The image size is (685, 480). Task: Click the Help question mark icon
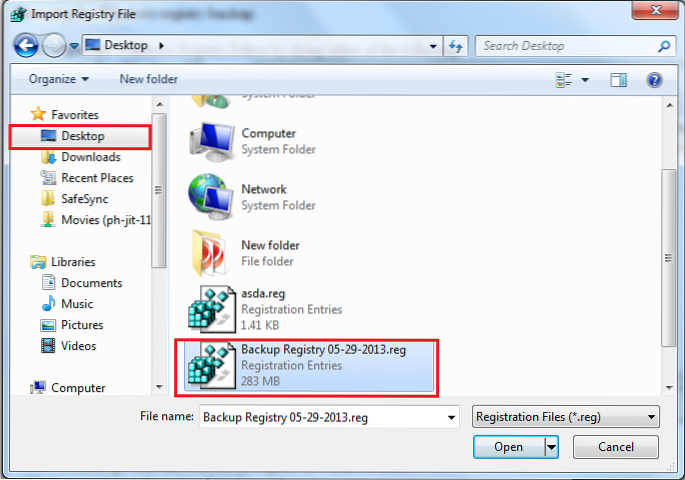click(x=654, y=79)
